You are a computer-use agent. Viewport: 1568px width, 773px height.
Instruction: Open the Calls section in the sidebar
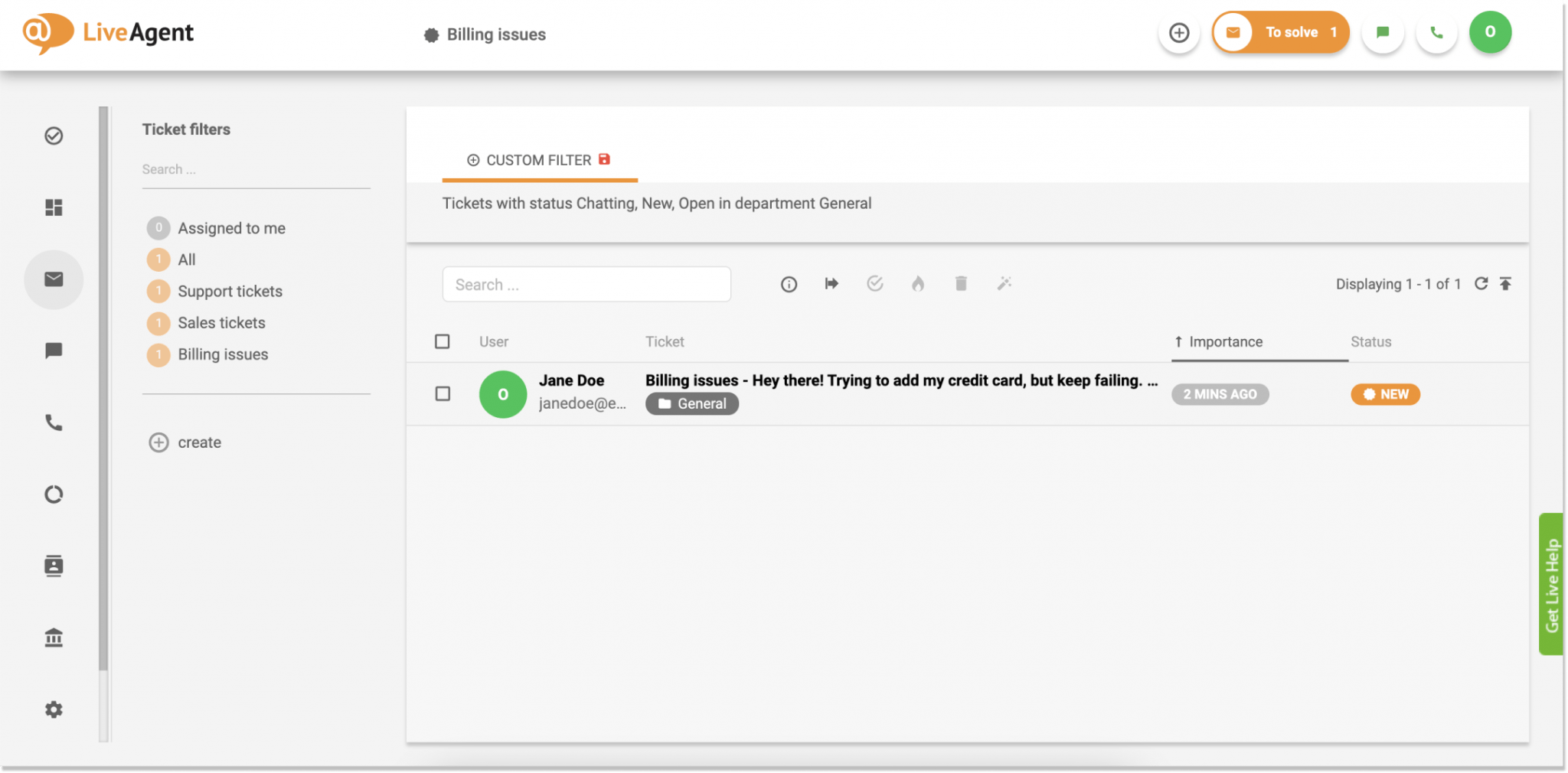[x=54, y=422]
